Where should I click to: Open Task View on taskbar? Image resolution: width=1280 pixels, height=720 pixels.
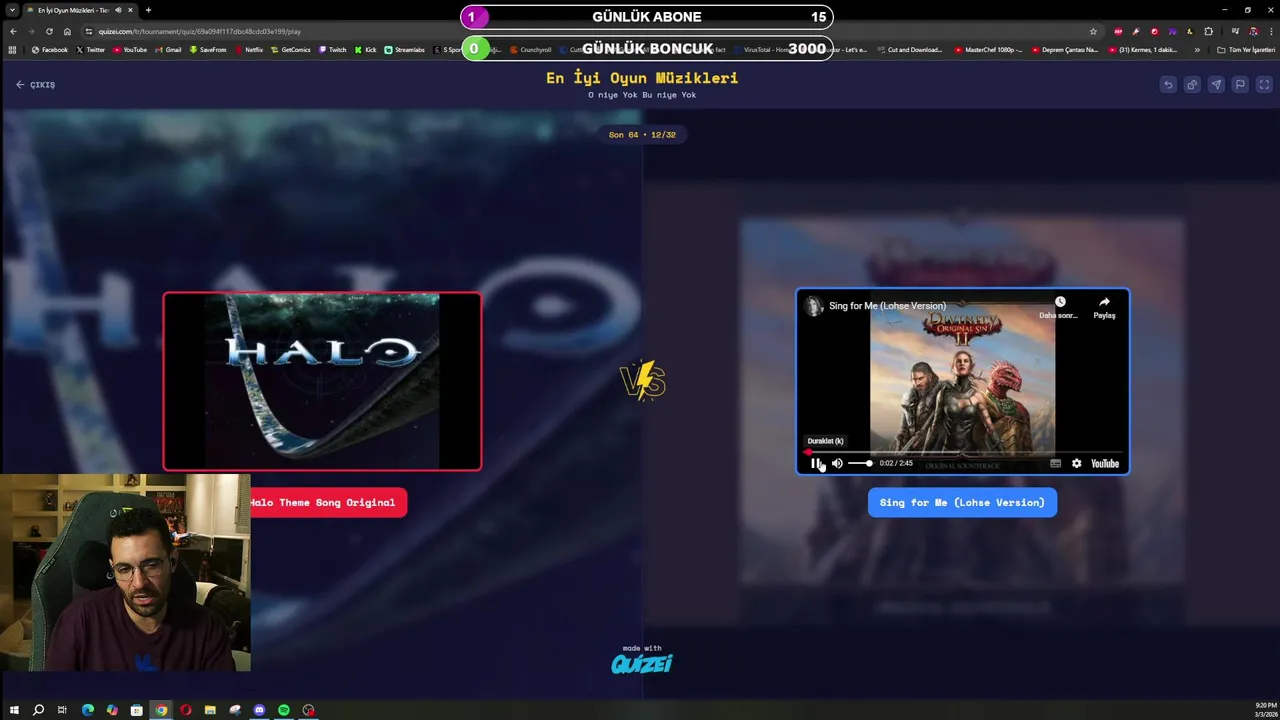point(62,710)
